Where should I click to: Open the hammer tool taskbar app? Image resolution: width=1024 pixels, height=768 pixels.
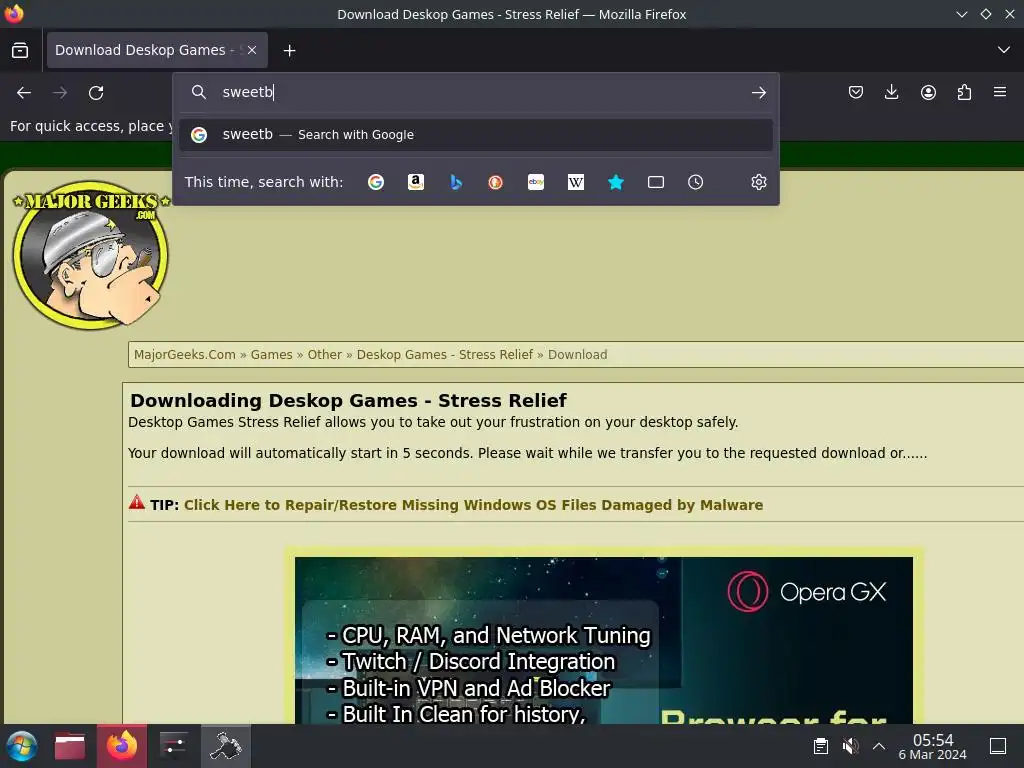(225, 746)
